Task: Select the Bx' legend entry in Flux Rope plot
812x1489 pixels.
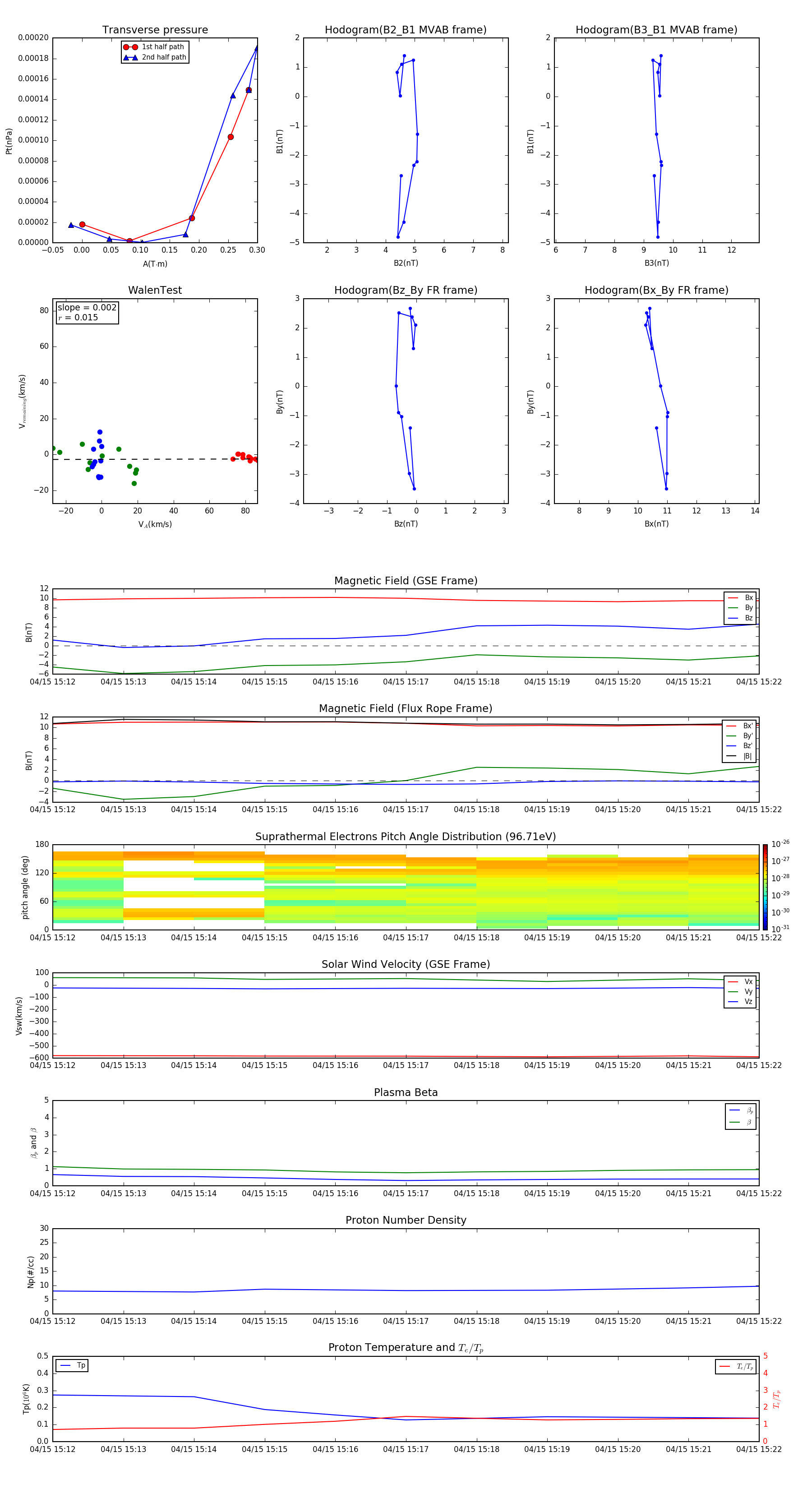Action: point(740,726)
